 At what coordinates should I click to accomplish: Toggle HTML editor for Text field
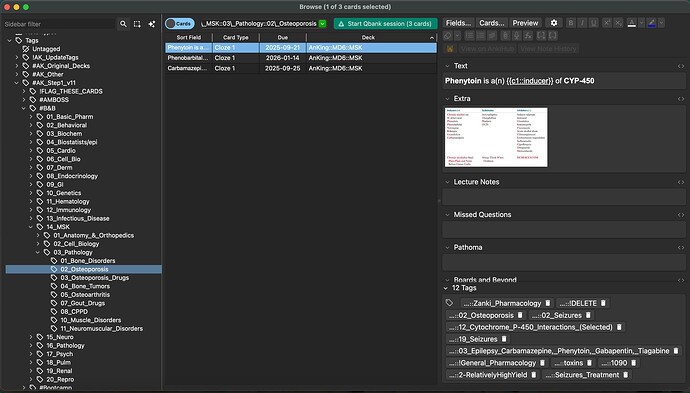681,66
